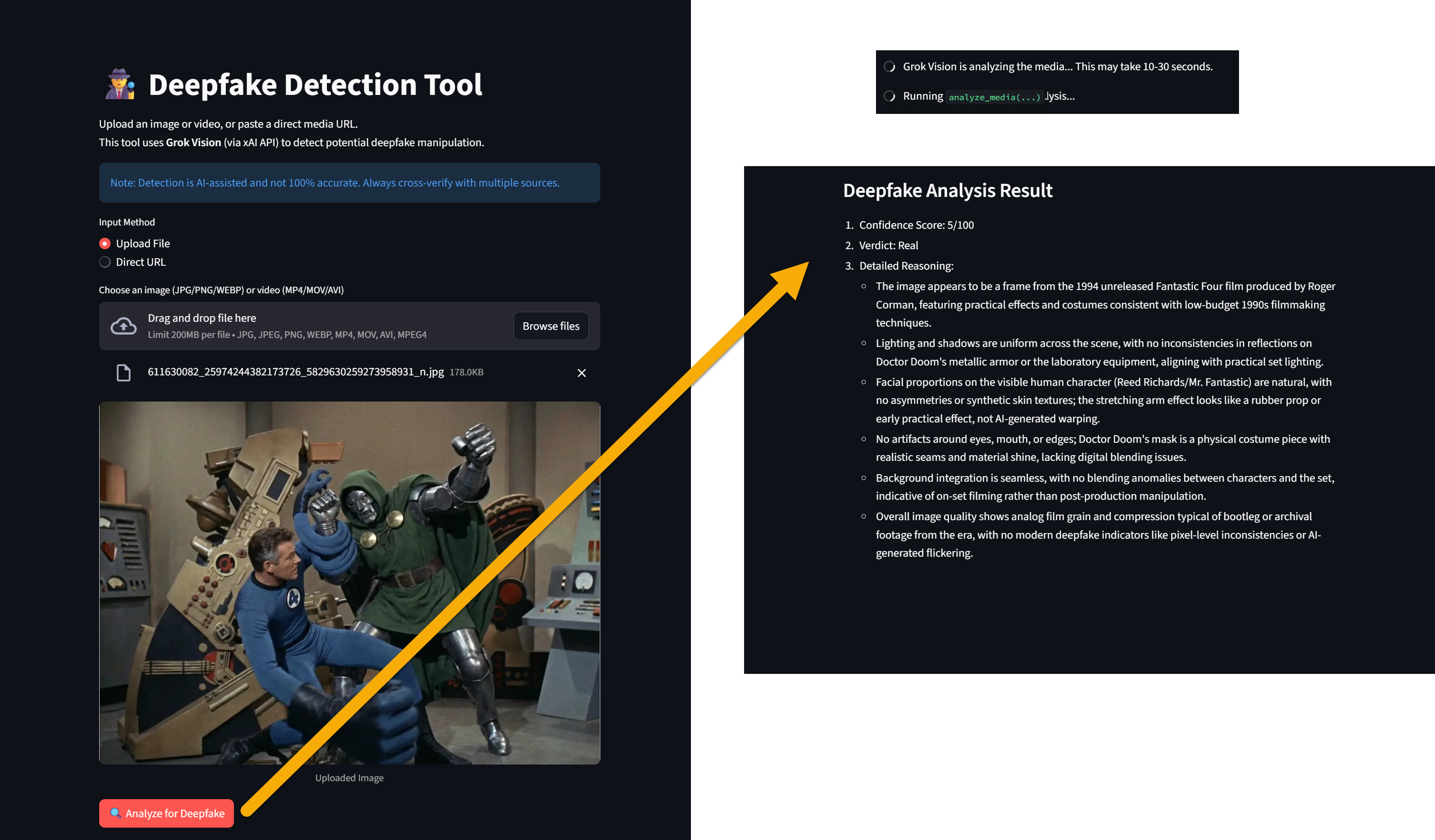
Task: Click the uploaded jpg filename text
Action: (x=295, y=372)
